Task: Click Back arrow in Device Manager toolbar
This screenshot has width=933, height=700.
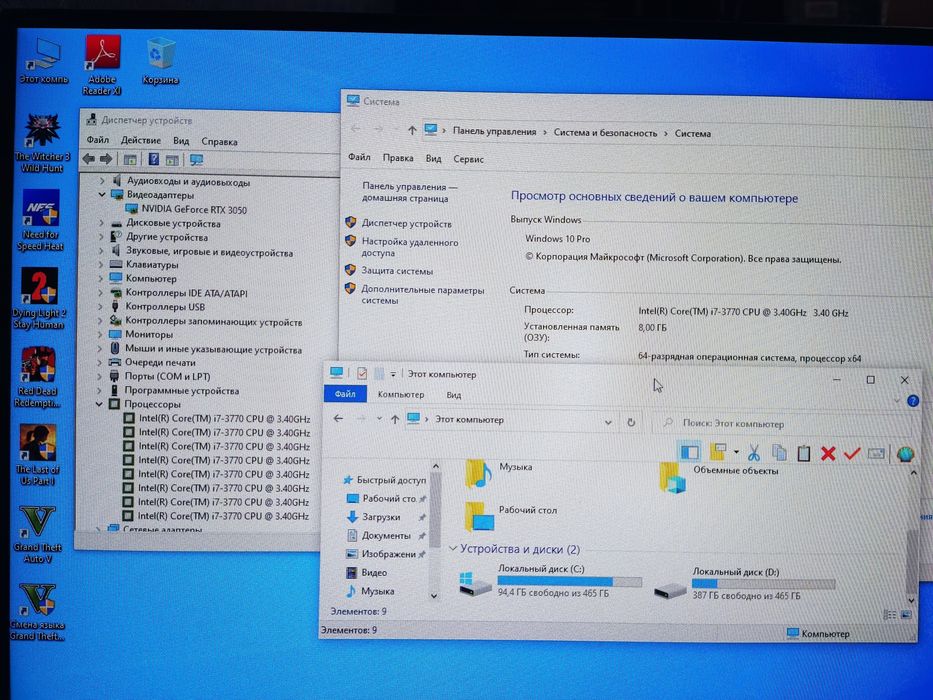Action: [x=89, y=158]
